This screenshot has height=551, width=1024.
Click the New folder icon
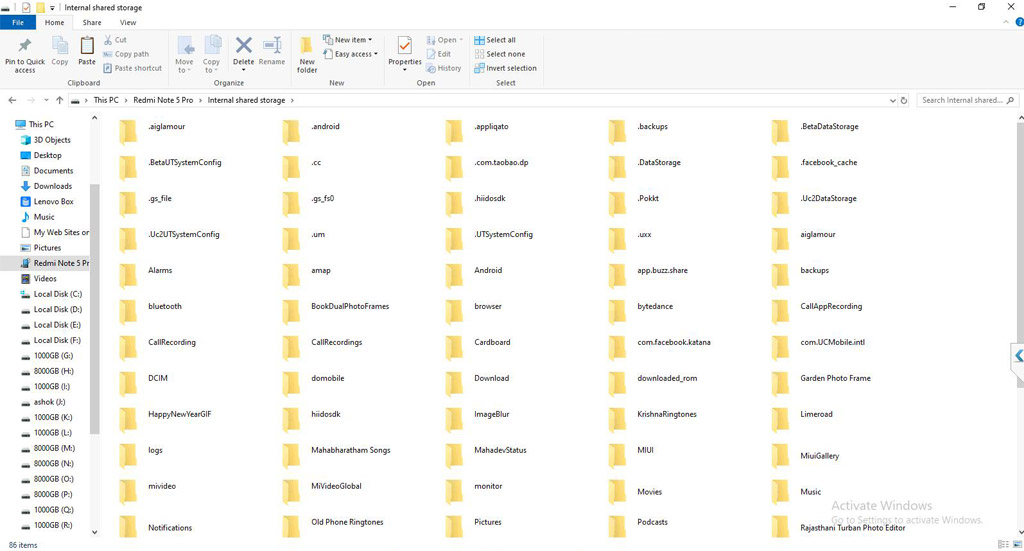coord(306,46)
